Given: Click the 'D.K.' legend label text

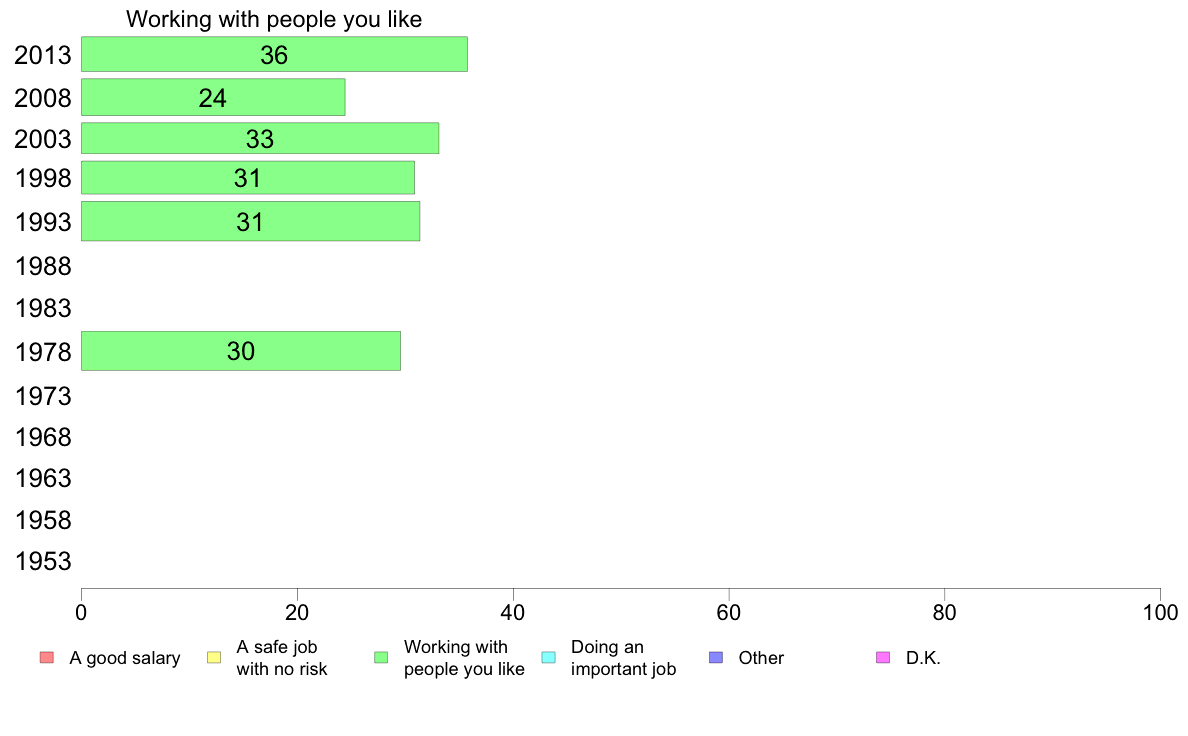Looking at the screenshot, I should pos(923,658).
